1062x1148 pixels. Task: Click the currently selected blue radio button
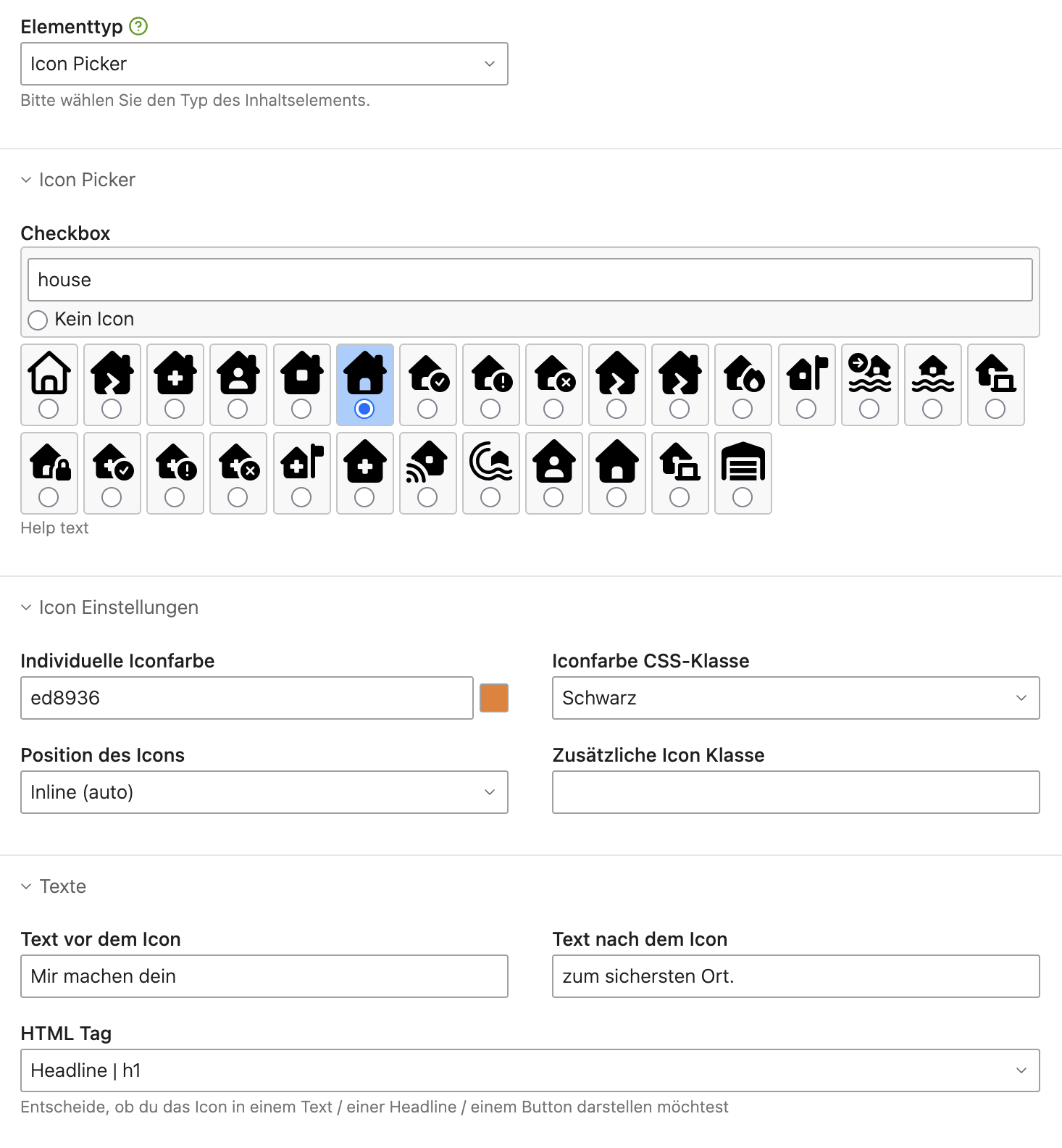coord(364,409)
